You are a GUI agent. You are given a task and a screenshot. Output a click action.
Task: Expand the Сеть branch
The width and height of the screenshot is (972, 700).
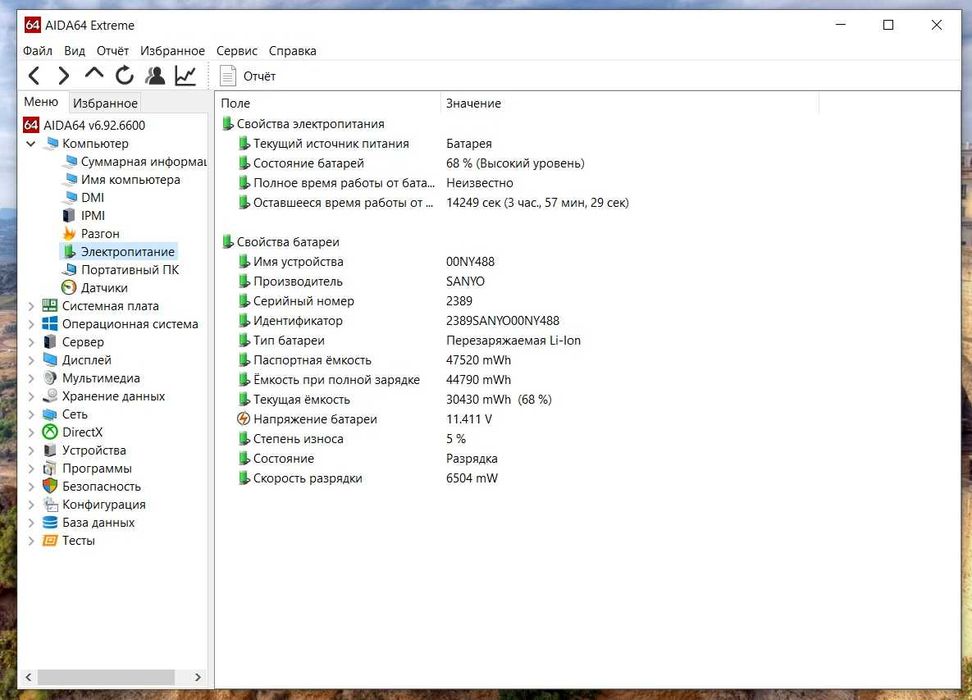[31, 414]
